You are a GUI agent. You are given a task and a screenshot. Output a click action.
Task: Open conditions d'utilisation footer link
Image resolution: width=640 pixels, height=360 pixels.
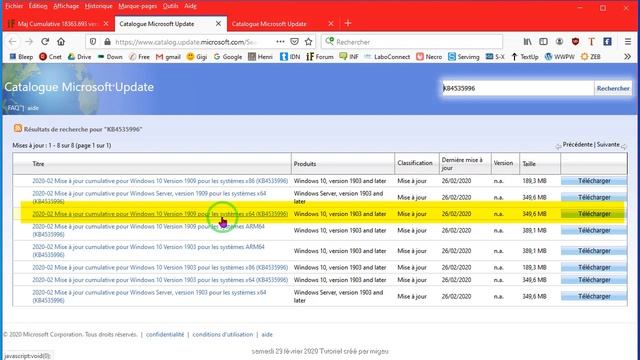pos(222,334)
